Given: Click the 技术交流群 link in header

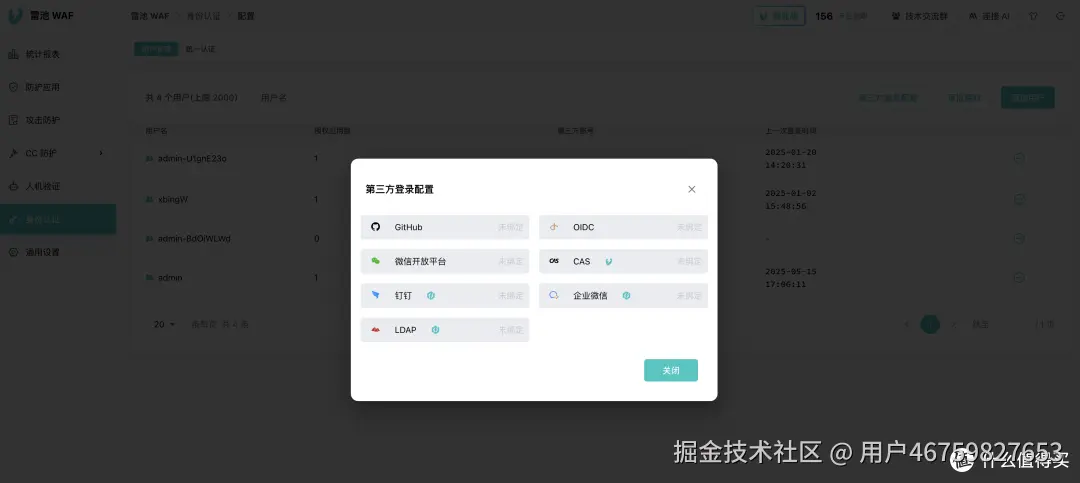Looking at the screenshot, I should pyautogui.click(x=920, y=16).
